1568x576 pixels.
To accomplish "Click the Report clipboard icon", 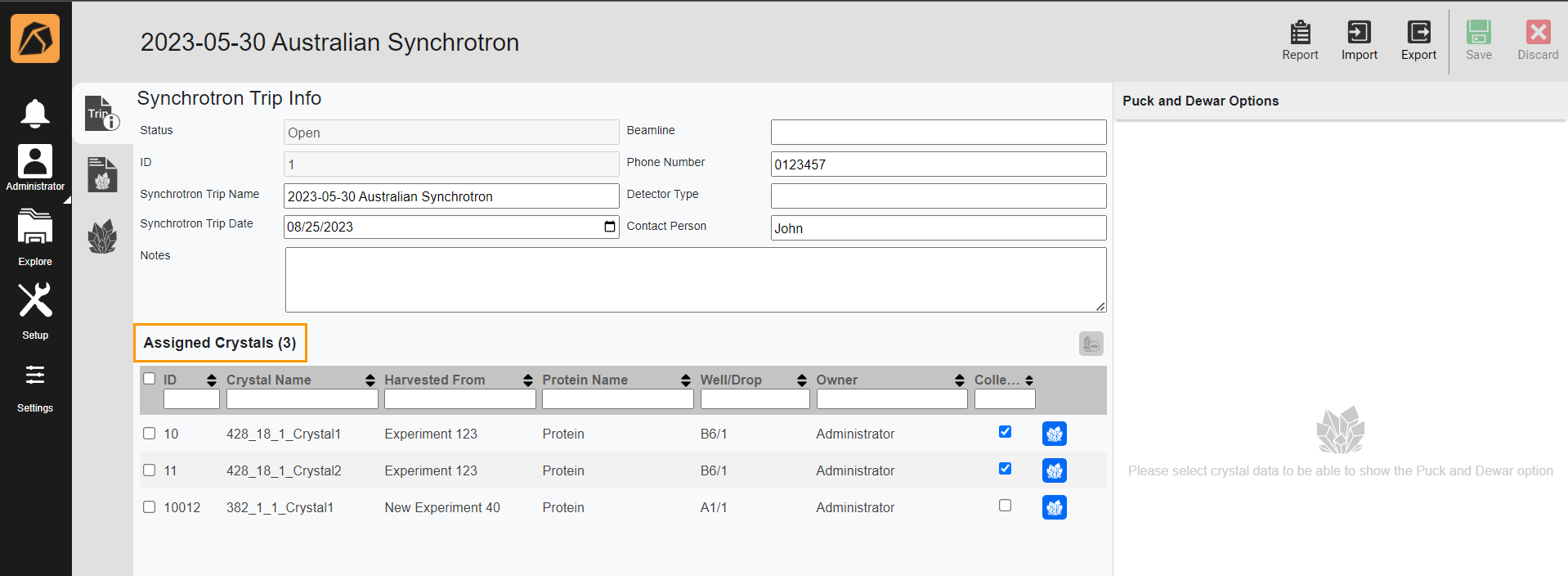I will click(1300, 33).
